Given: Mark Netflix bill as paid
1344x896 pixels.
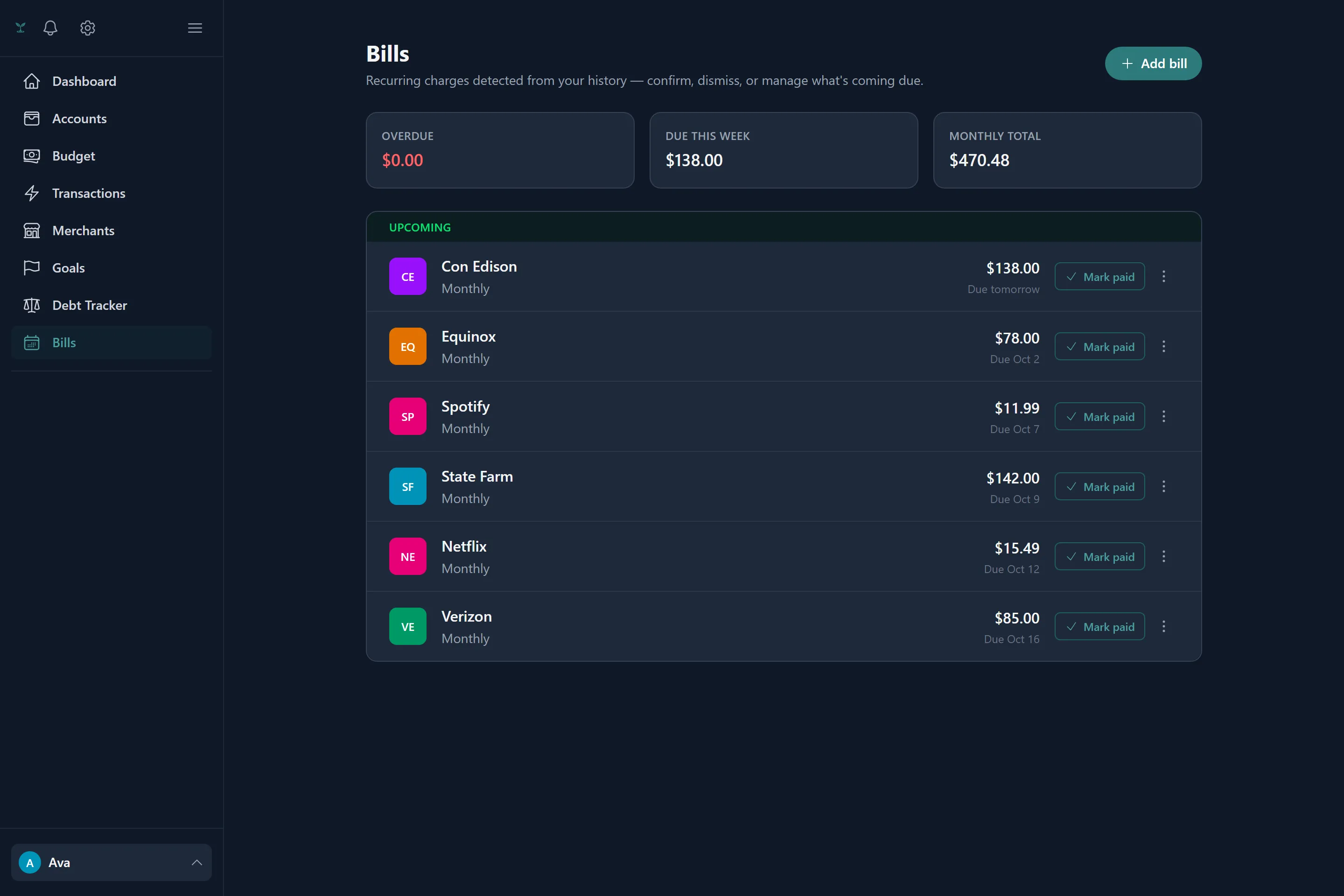Looking at the screenshot, I should coord(1099,557).
